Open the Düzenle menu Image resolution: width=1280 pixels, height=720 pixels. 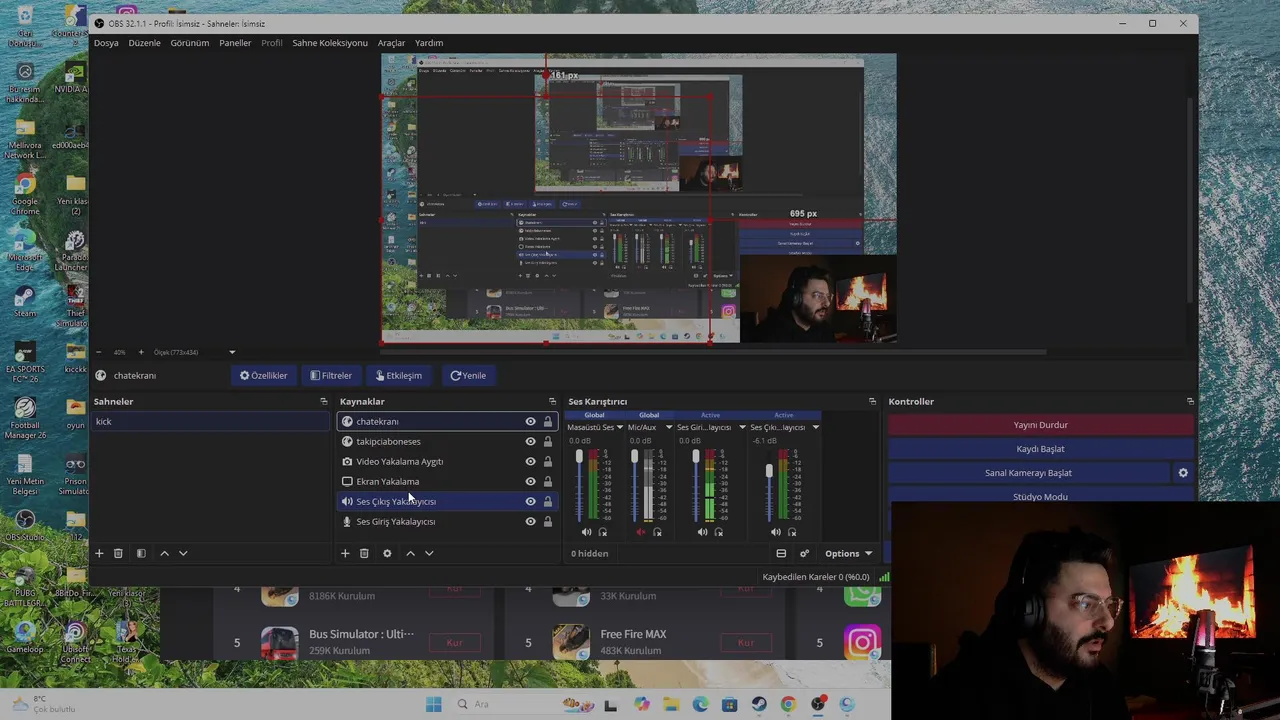click(144, 43)
